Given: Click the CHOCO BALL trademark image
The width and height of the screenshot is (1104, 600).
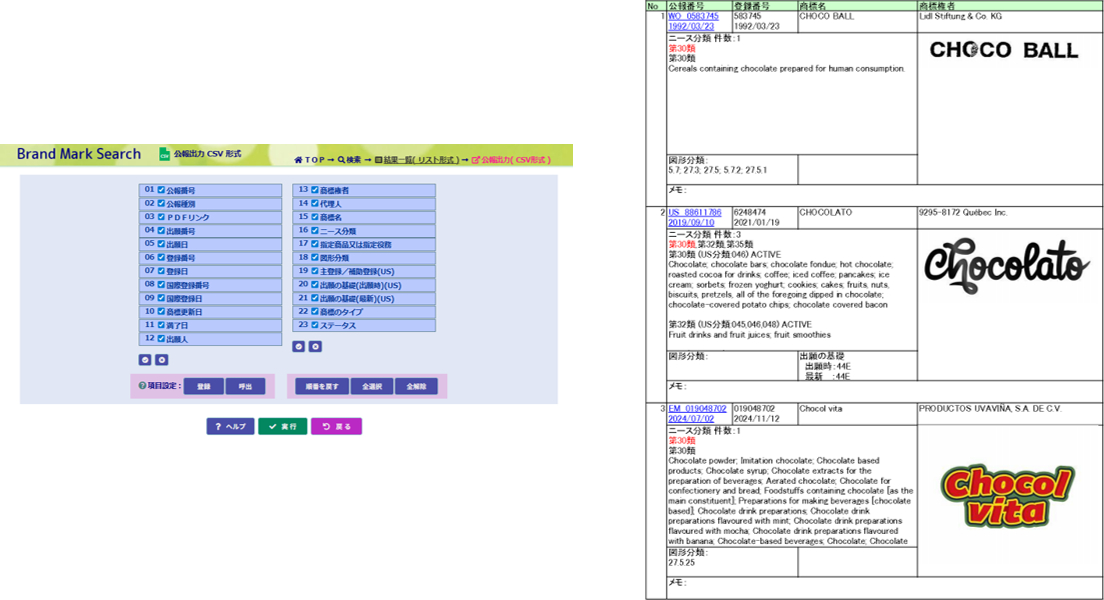Looking at the screenshot, I should 1004,50.
